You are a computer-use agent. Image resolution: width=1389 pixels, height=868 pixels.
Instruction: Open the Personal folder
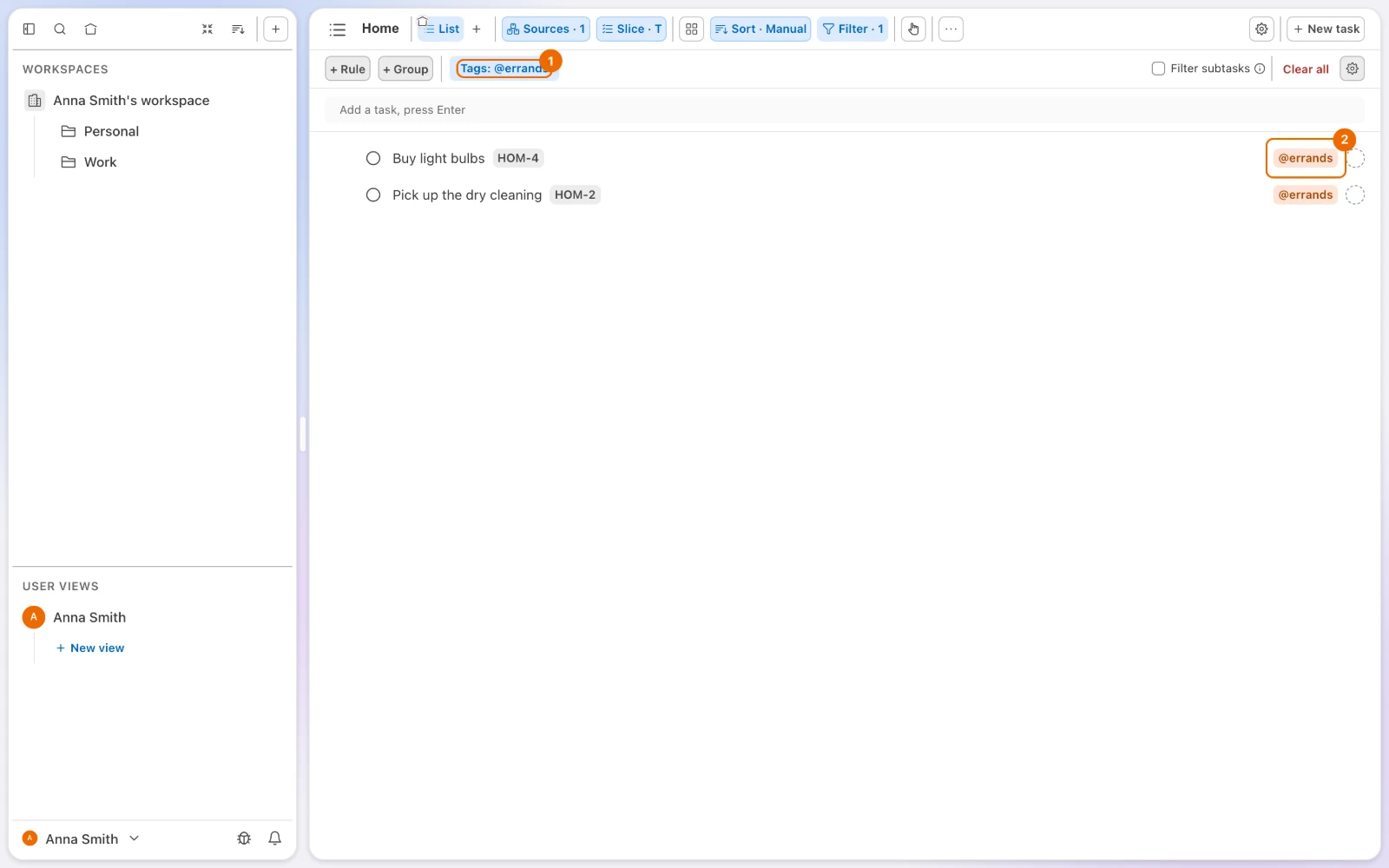click(111, 131)
